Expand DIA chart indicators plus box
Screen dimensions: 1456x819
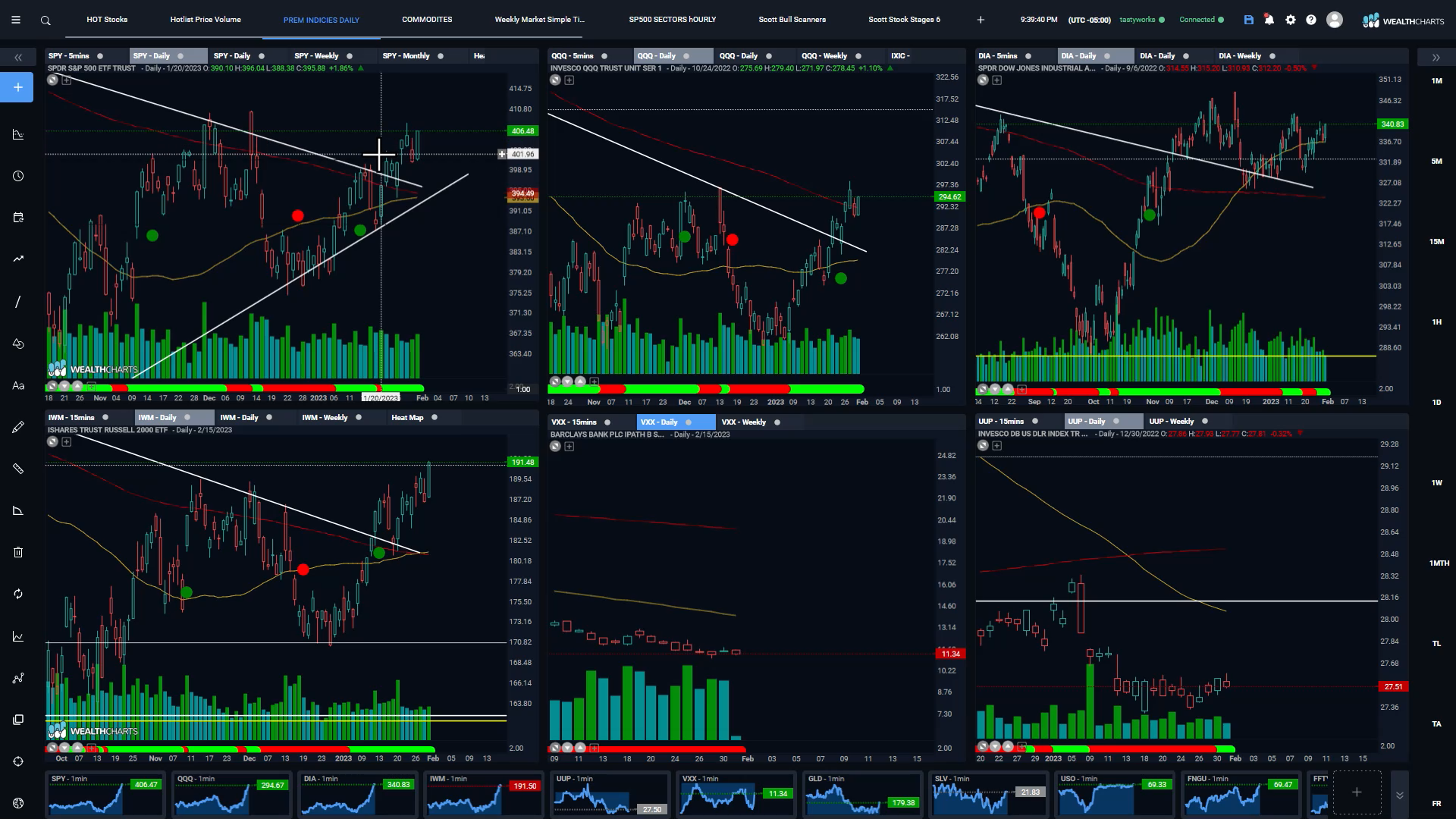(x=997, y=80)
